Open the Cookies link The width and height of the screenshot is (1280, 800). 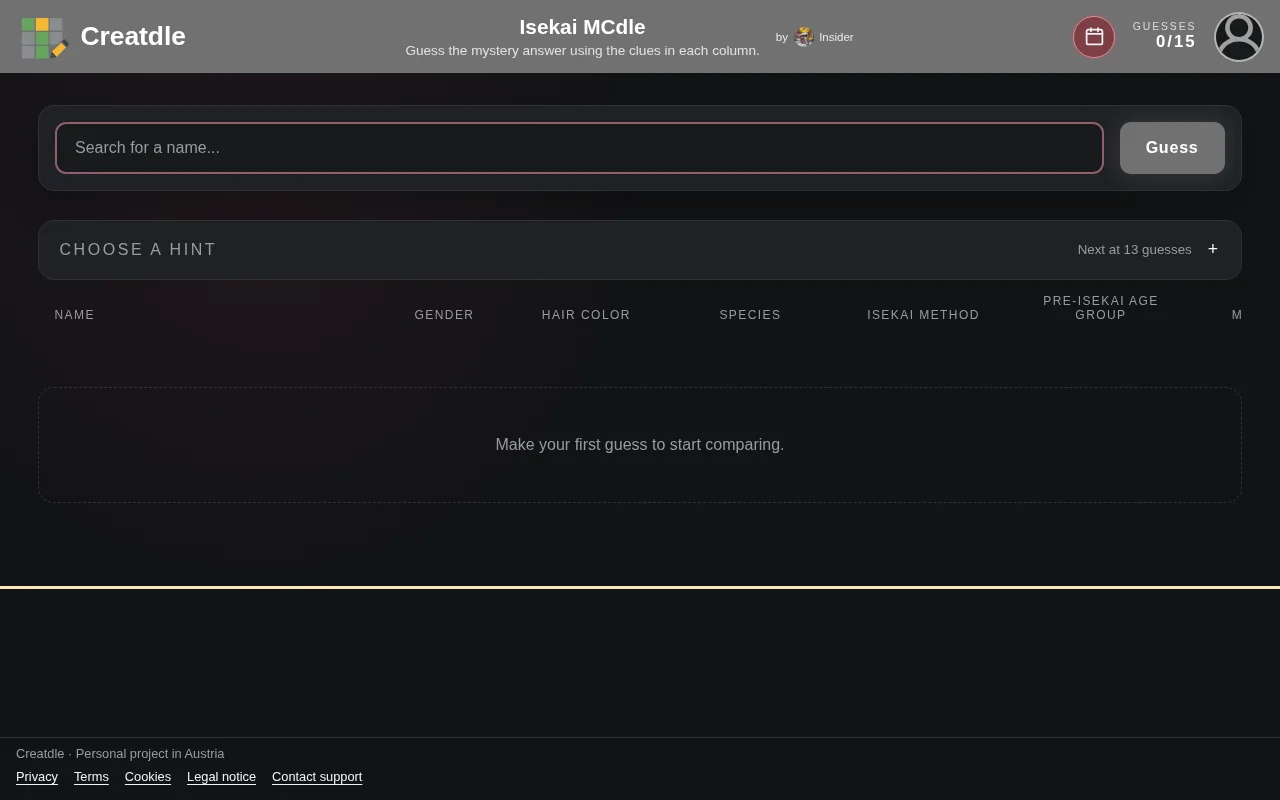pos(148,777)
